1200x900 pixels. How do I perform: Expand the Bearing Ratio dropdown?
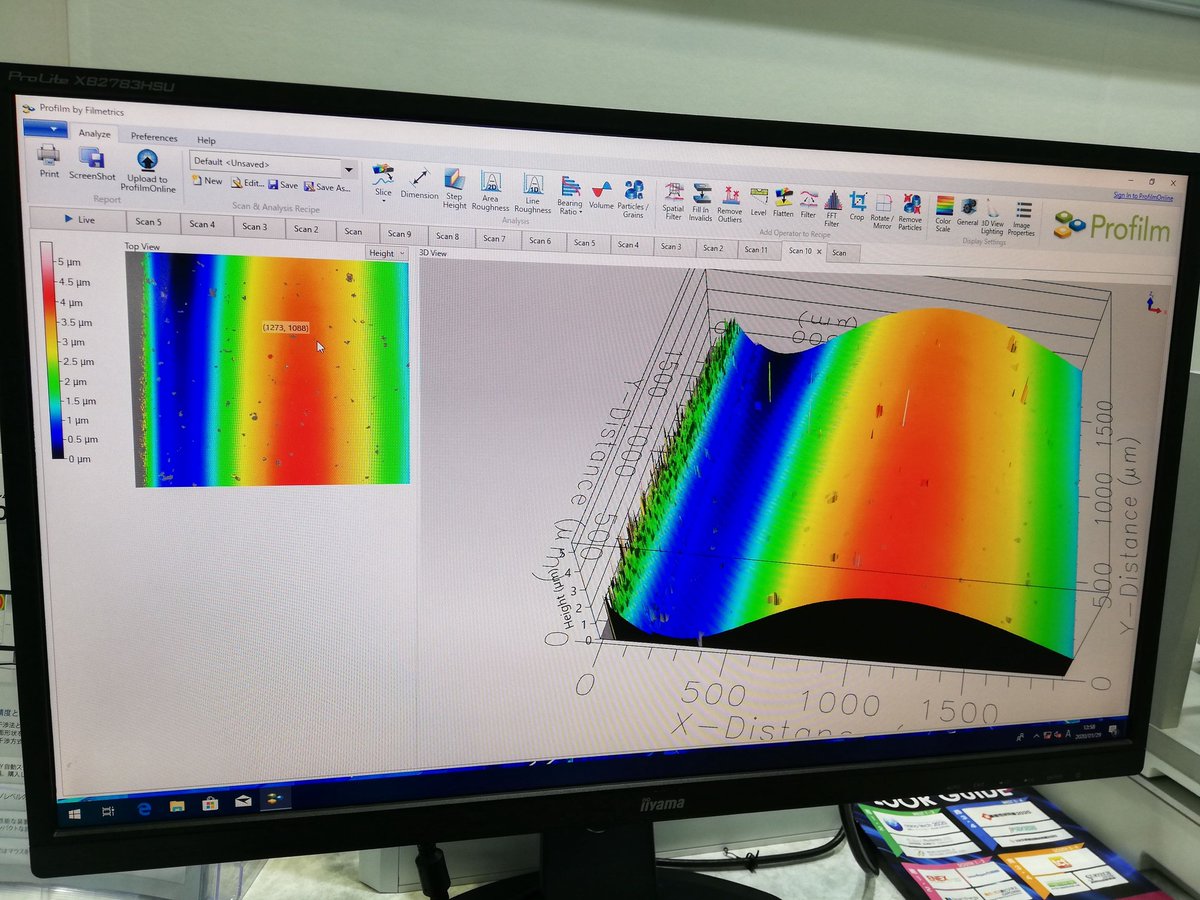pyautogui.click(x=581, y=213)
